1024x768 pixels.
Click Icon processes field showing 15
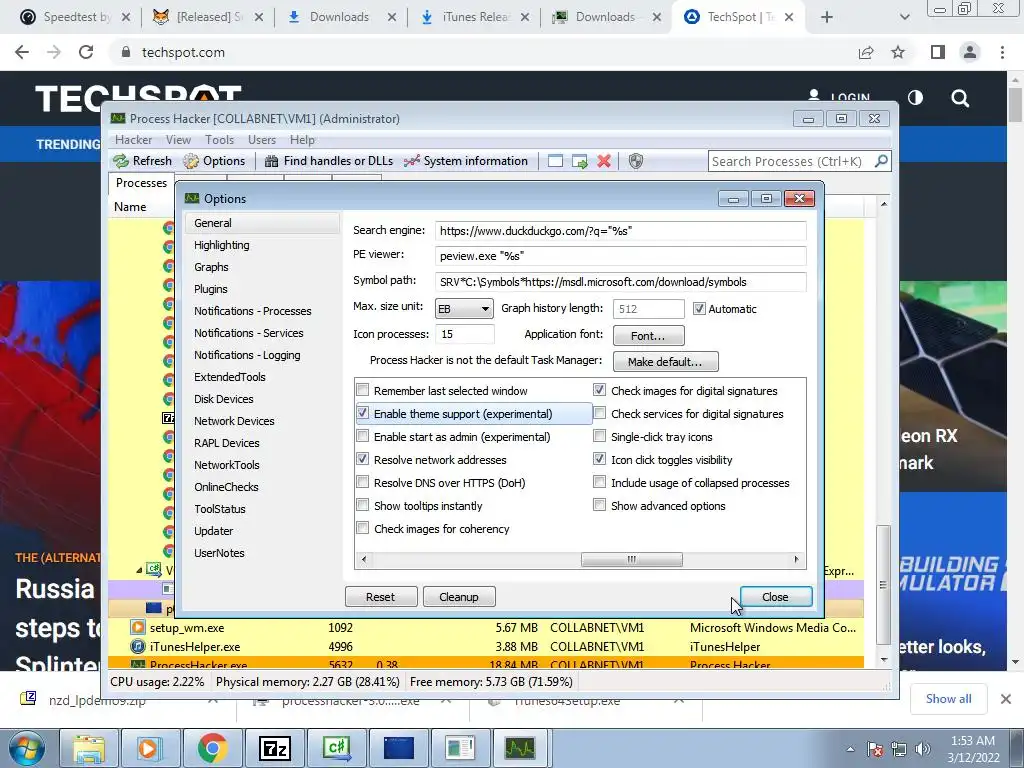(464, 334)
